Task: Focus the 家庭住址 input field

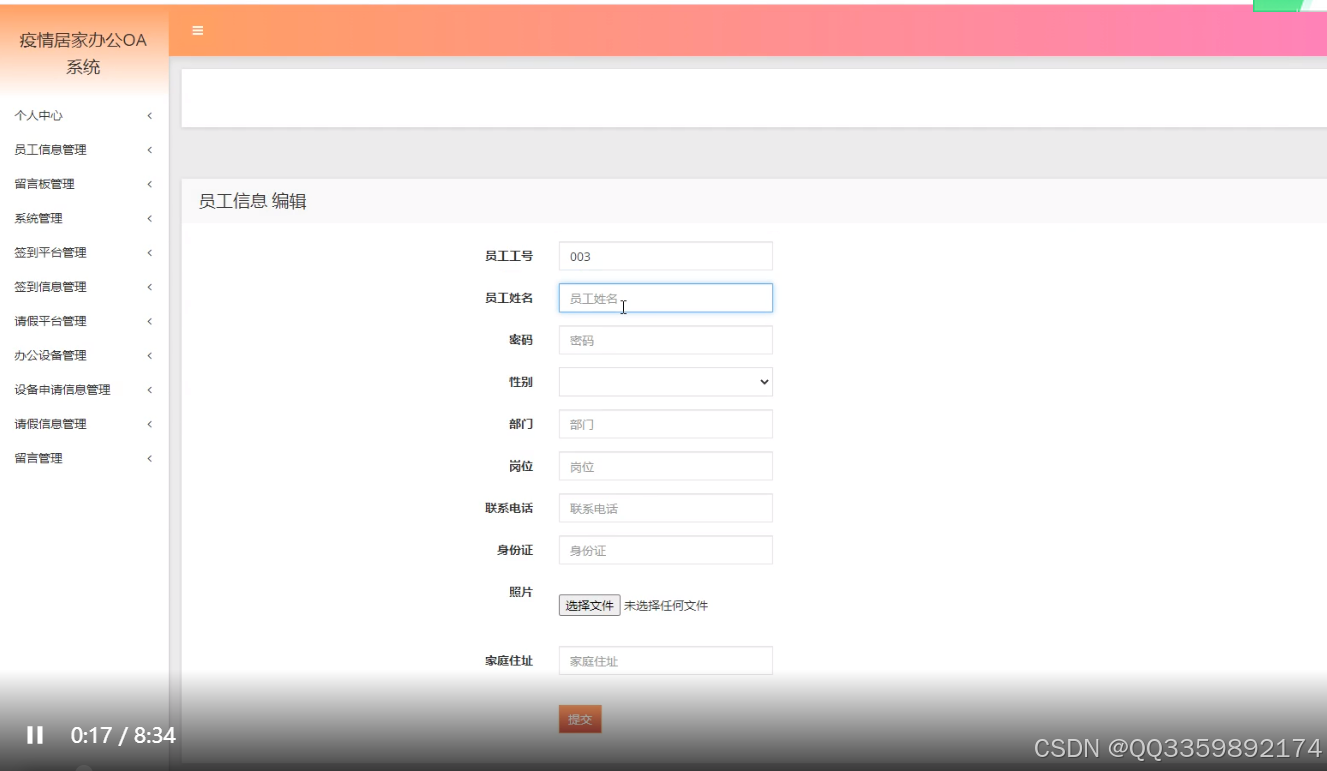Action: point(666,660)
